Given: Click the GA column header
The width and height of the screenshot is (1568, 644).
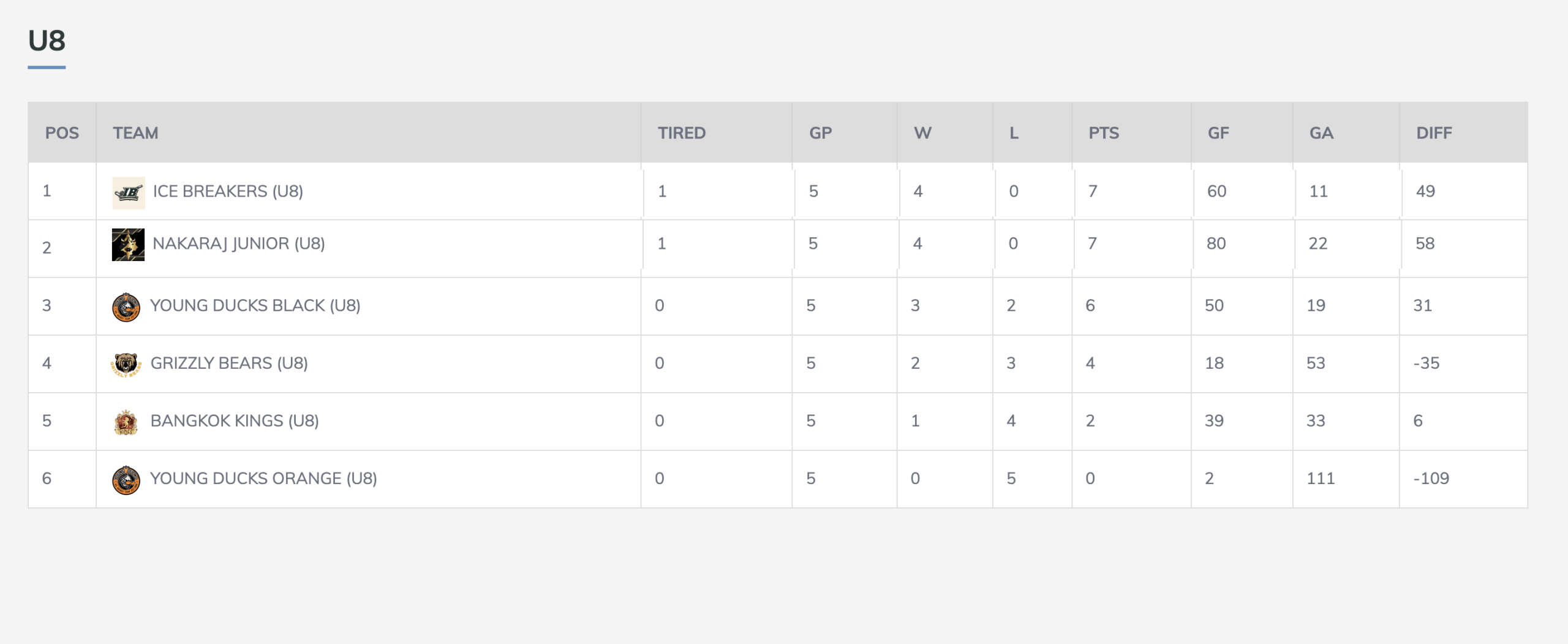Looking at the screenshot, I should click(x=1321, y=133).
